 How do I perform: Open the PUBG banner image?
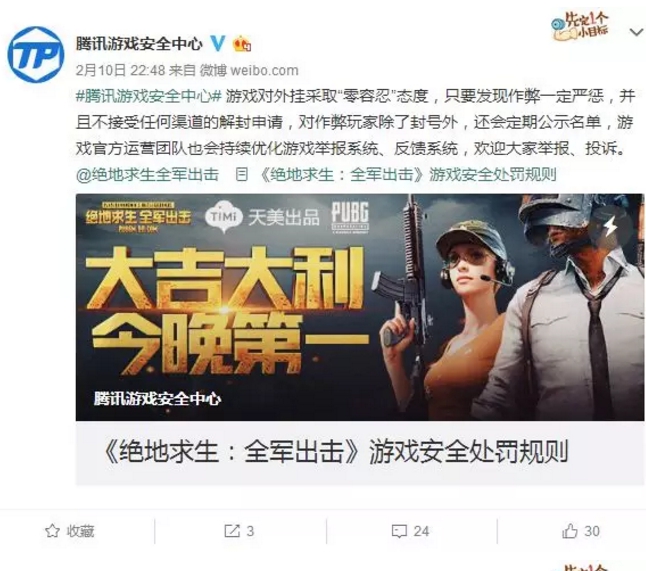click(x=359, y=307)
